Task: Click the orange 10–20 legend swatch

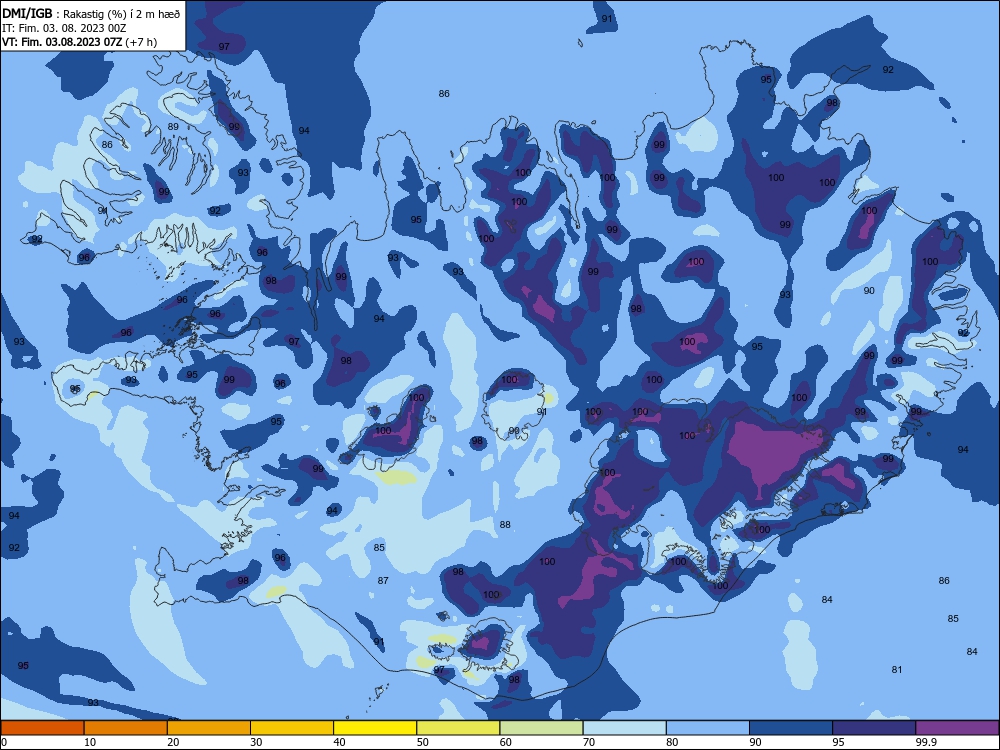Action: tap(126, 728)
